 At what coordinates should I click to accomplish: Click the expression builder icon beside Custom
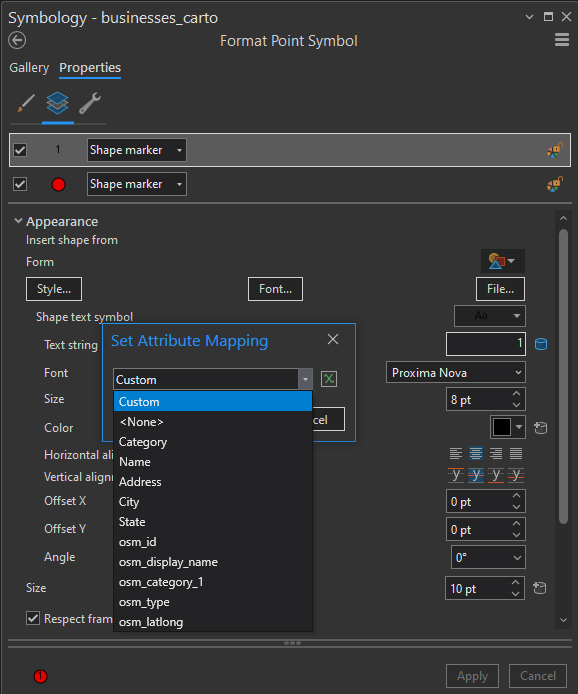[x=328, y=379]
